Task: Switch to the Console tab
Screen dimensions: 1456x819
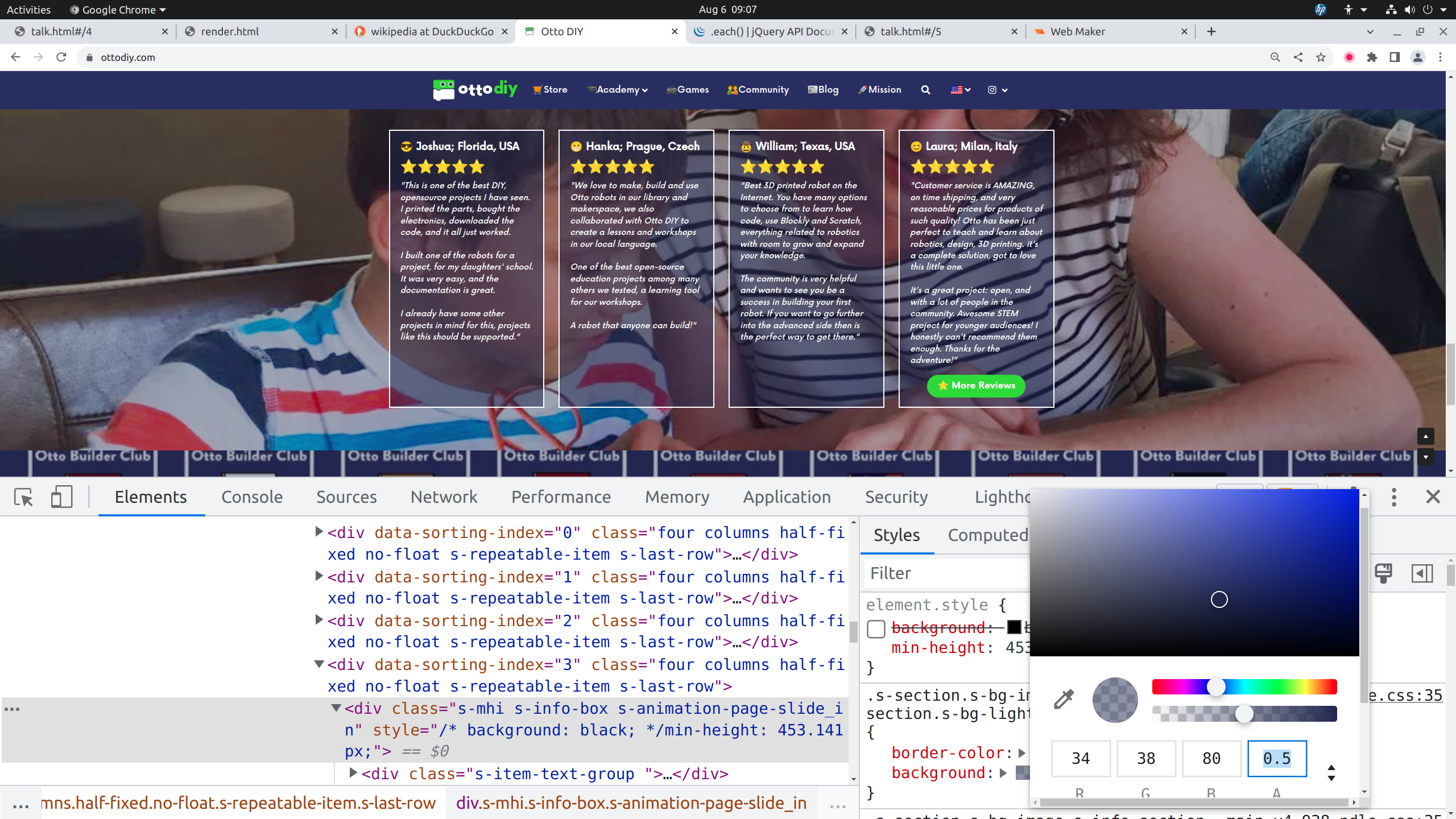Action: coord(251,497)
